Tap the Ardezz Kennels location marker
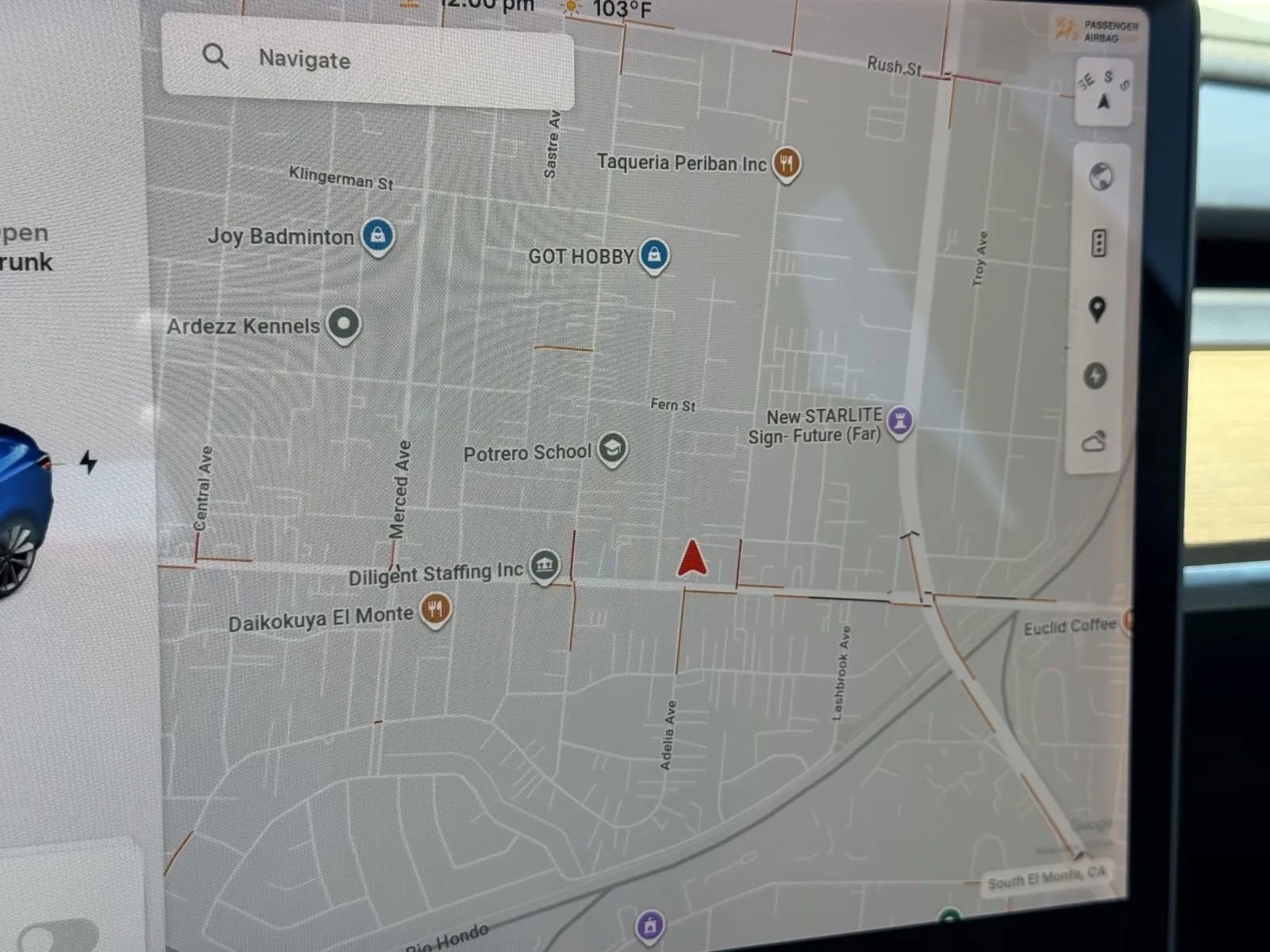The image size is (1270, 952). coord(344,325)
